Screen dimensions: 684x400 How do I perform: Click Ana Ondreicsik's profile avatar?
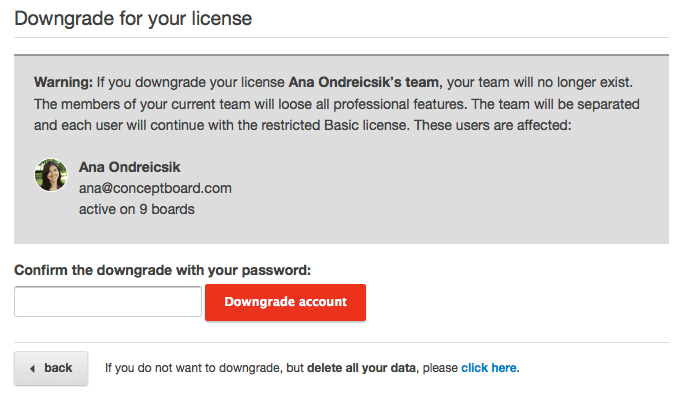(51, 175)
